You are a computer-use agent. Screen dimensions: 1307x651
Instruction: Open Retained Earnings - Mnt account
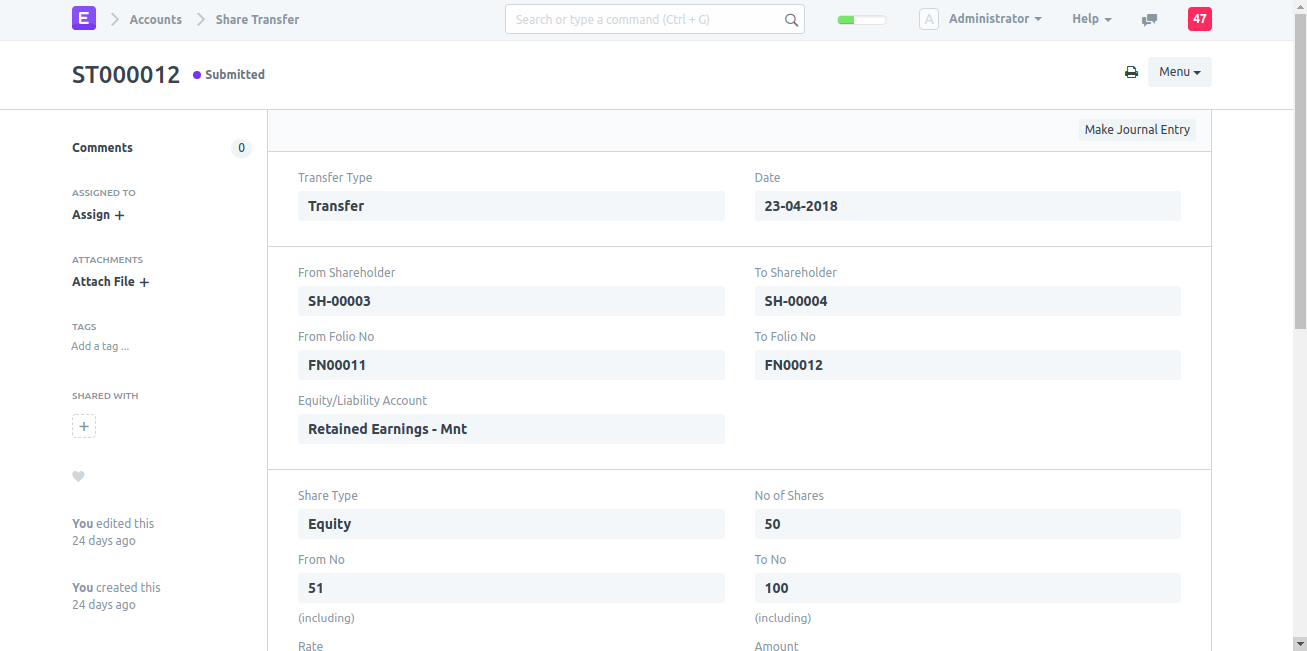click(511, 429)
